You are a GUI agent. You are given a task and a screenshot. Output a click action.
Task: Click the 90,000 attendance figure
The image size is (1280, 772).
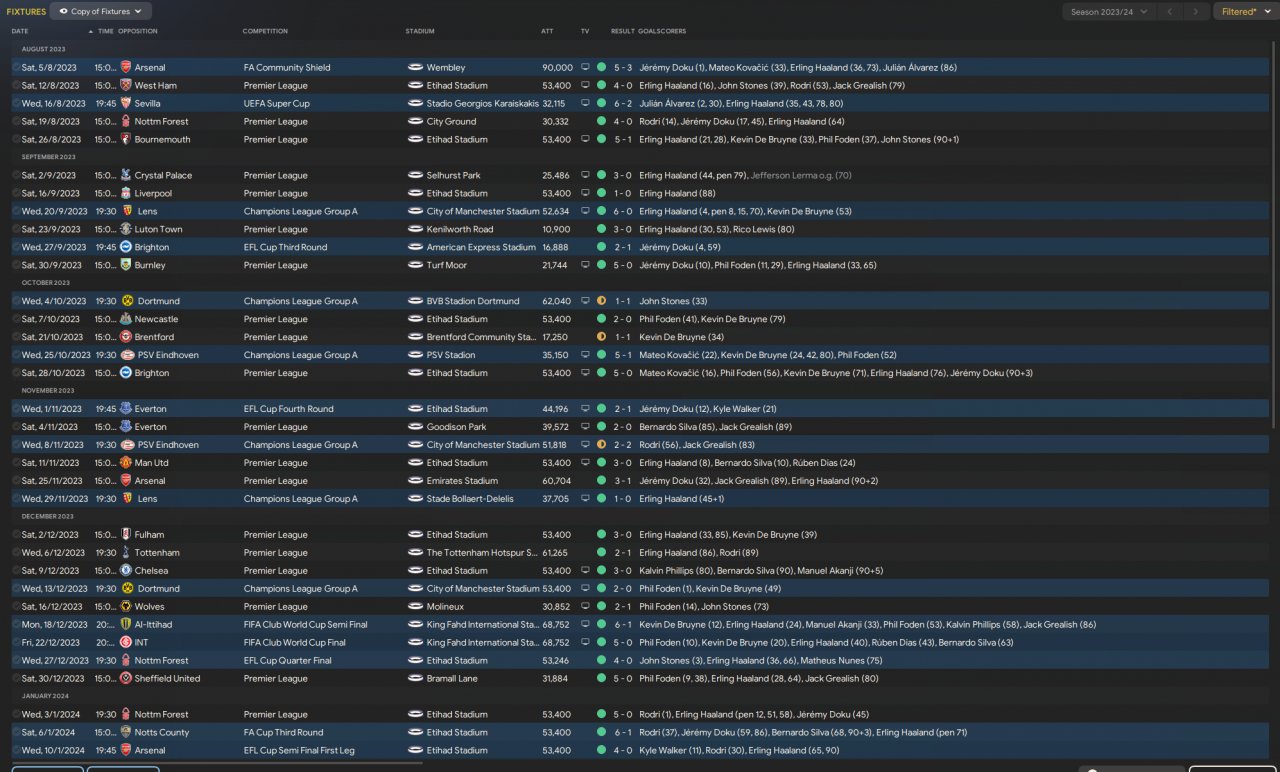(x=557, y=68)
